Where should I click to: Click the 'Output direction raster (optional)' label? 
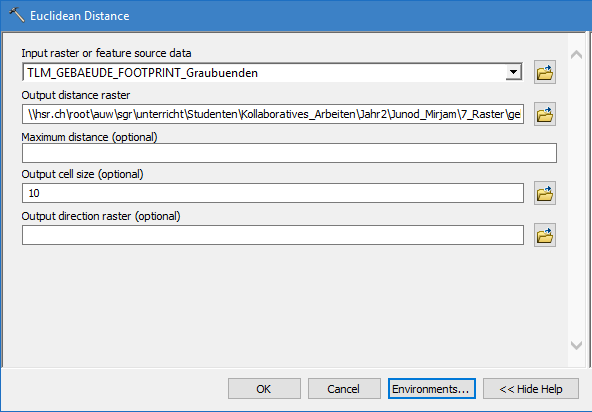point(101,216)
